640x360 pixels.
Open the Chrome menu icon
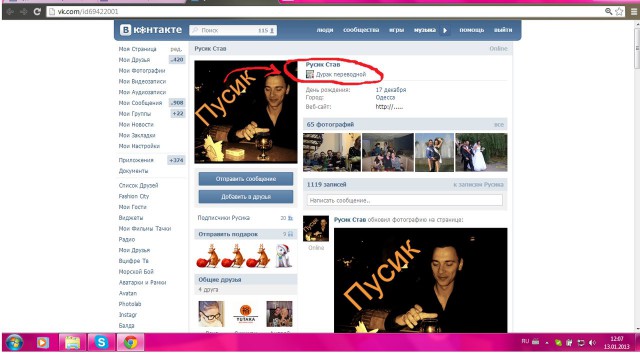[633, 11]
